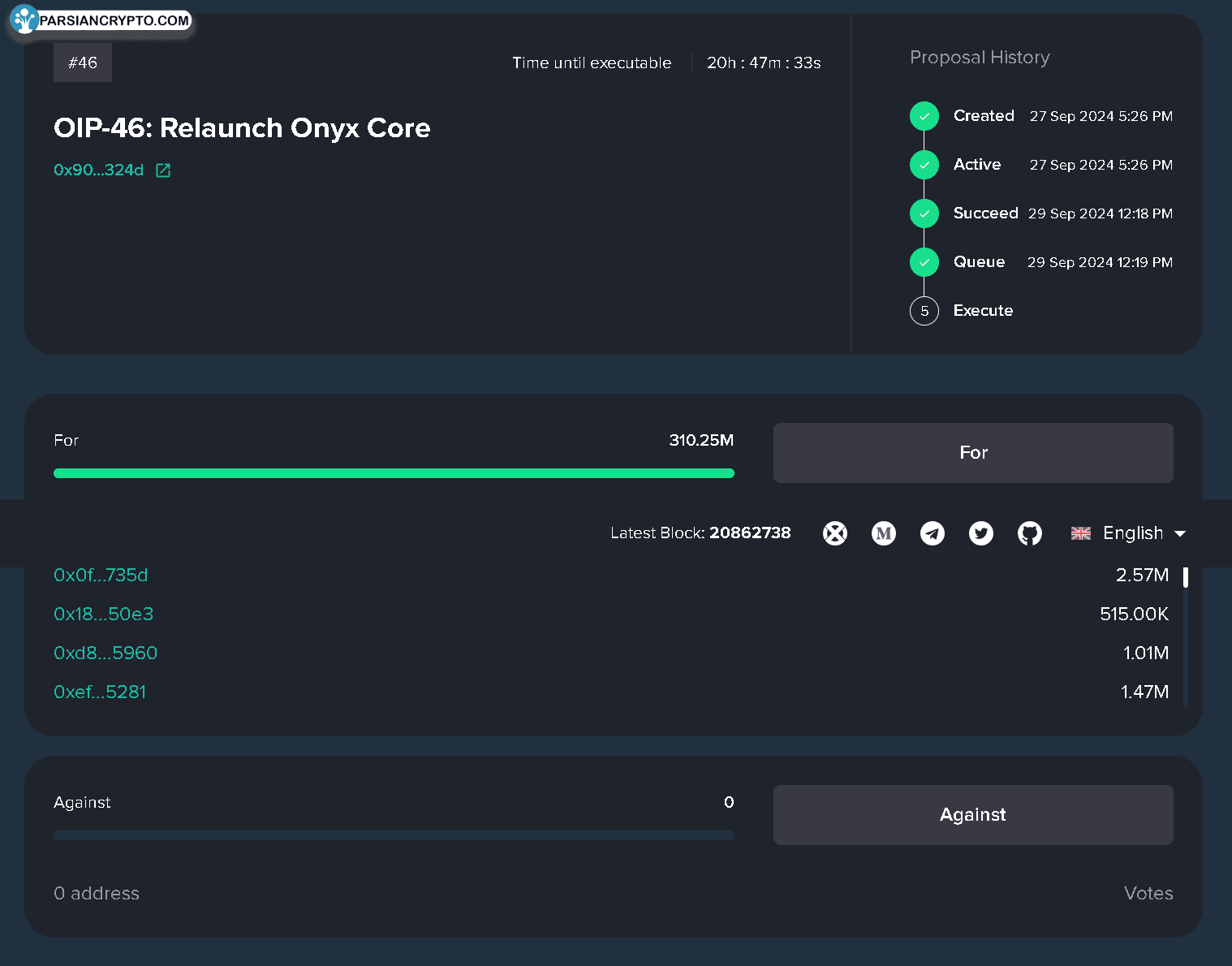Click the For total 310.25M
The height and width of the screenshot is (966, 1232).
coord(701,441)
